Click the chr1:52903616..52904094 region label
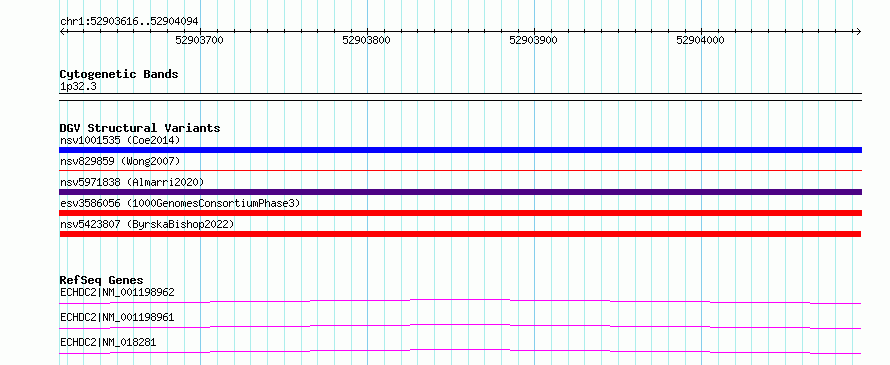The image size is (890, 365). coord(129,22)
